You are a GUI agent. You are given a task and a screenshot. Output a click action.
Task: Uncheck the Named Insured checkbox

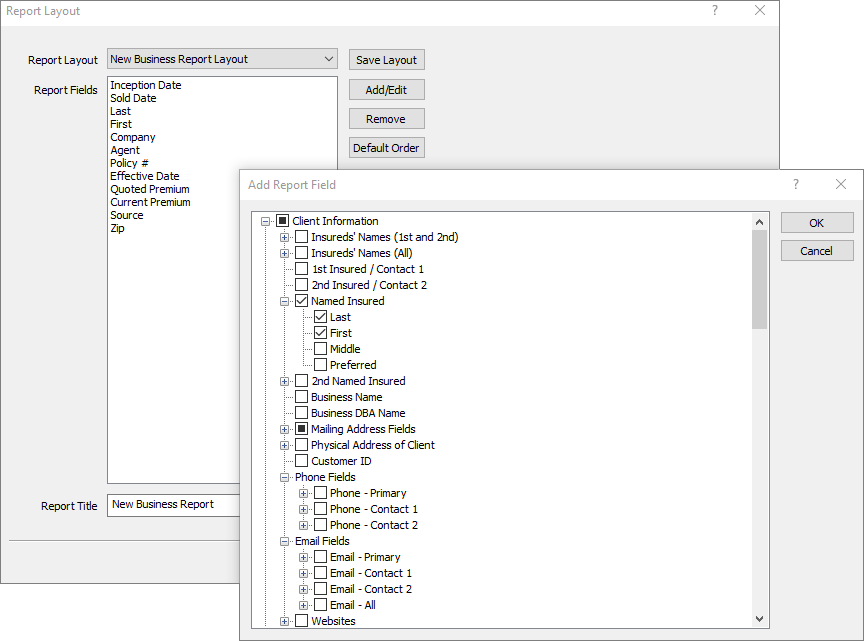tap(303, 300)
